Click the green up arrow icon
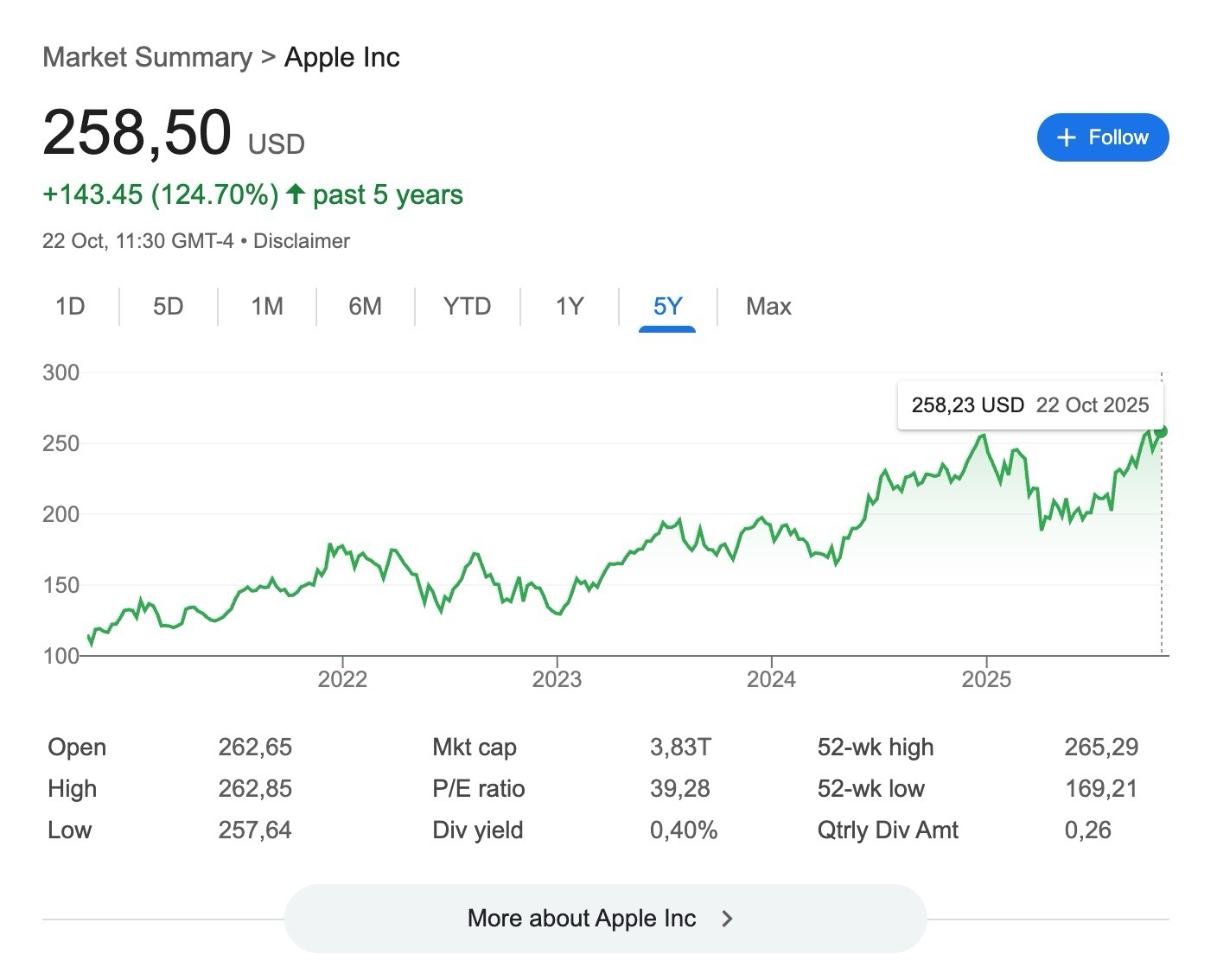The image size is (1217, 980). click(296, 194)
